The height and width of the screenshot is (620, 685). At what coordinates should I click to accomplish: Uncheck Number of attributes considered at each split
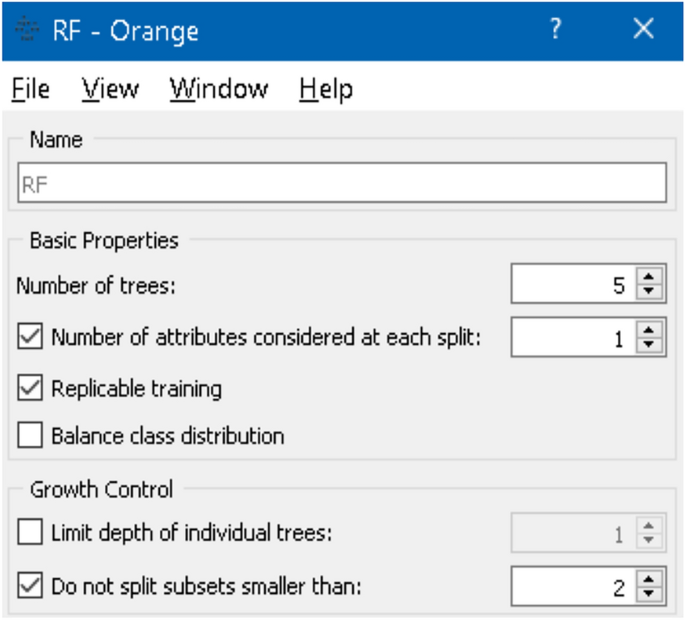[31, 338]
